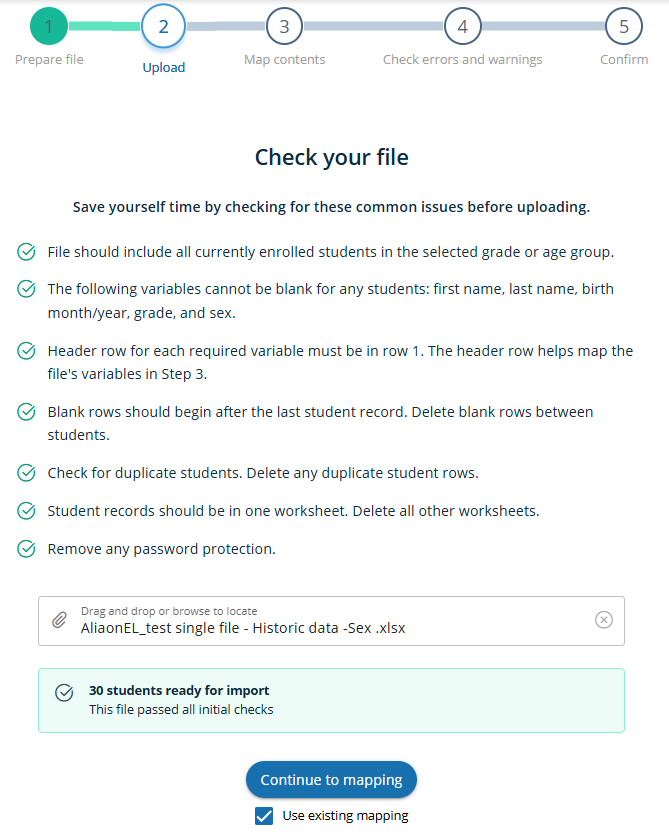Click checkmark icon next to password protection rule
The image size is (669, 832).
click(27, 549)
